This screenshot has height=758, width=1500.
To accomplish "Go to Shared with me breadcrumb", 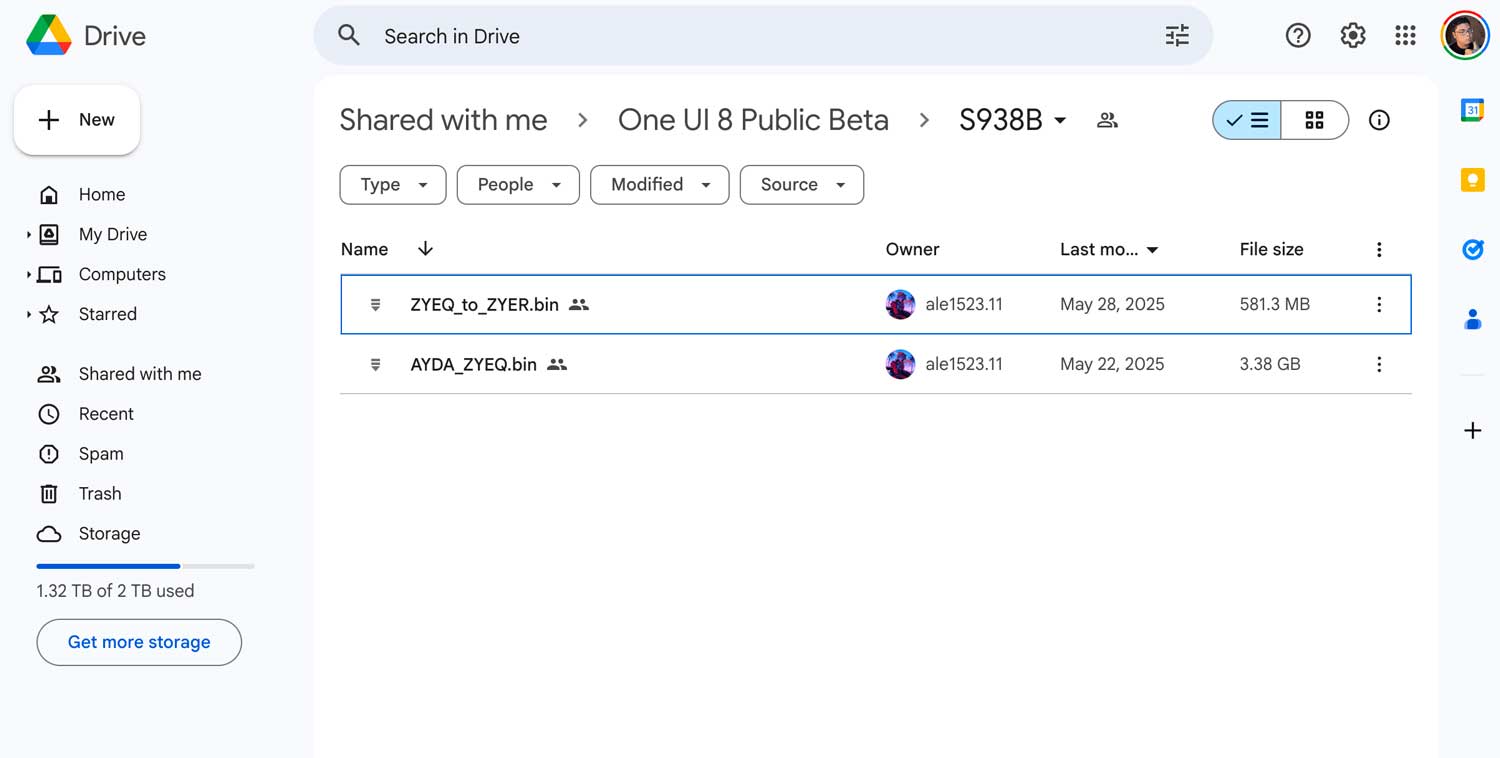I will coord(443,120).
